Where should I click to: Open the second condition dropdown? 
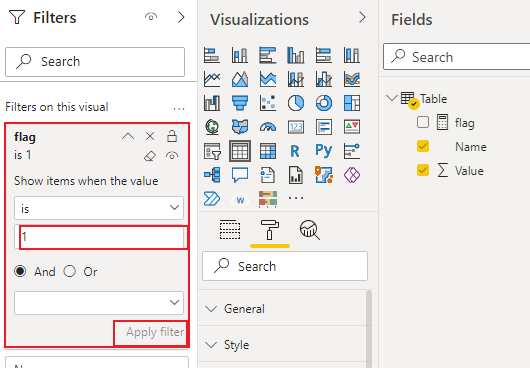coord(99,303)
